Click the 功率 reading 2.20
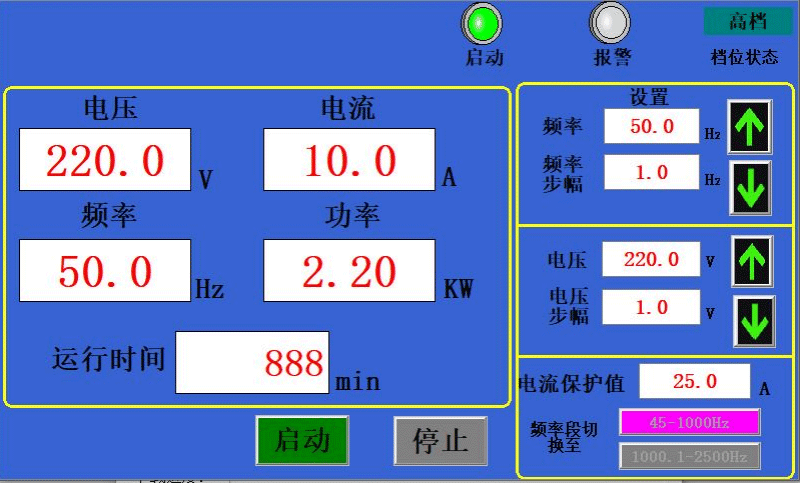 click(349, 270)
